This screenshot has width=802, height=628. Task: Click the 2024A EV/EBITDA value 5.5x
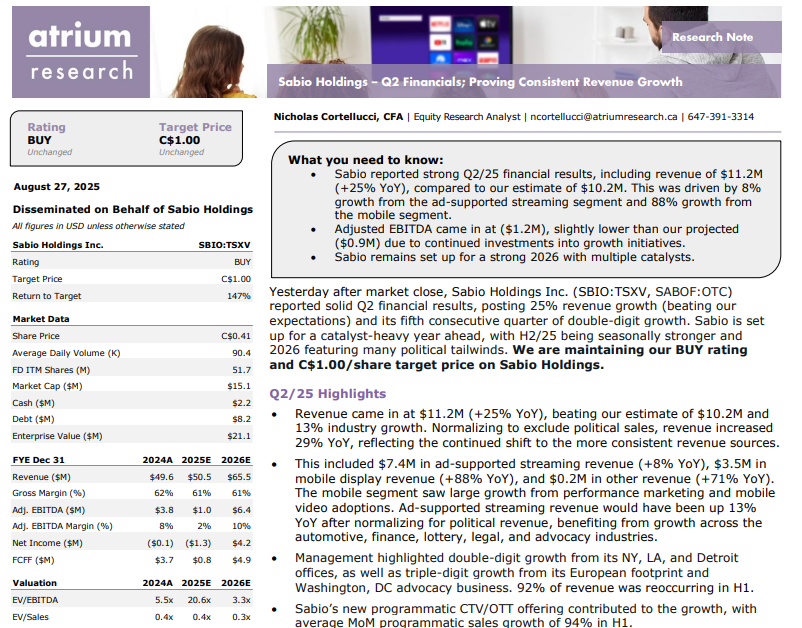[164, 600]
